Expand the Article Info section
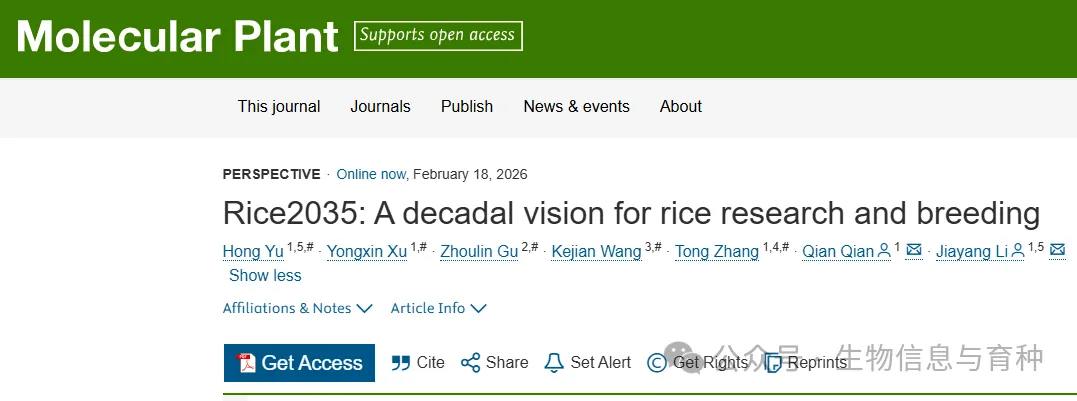The width and height of the screenshot is (1077, 401). point(438,308)
